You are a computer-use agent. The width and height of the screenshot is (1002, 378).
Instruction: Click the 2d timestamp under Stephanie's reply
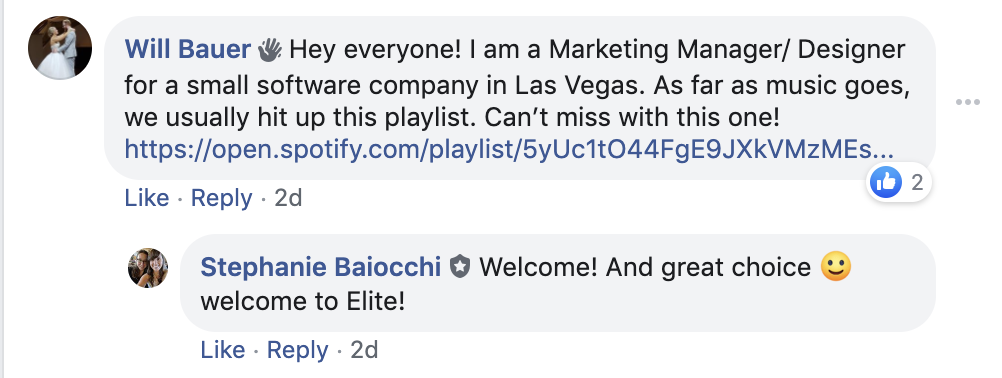[364, 350]
